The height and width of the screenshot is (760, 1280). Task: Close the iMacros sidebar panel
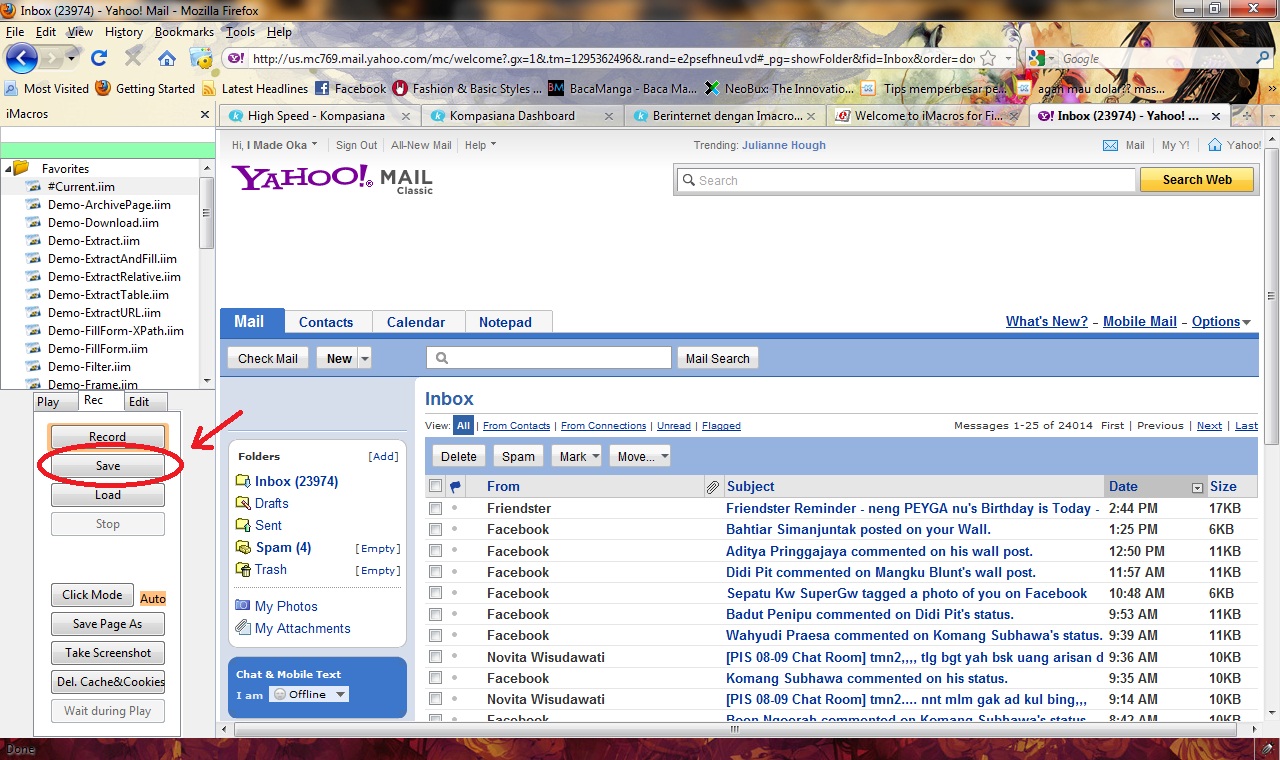pos(207,113)
